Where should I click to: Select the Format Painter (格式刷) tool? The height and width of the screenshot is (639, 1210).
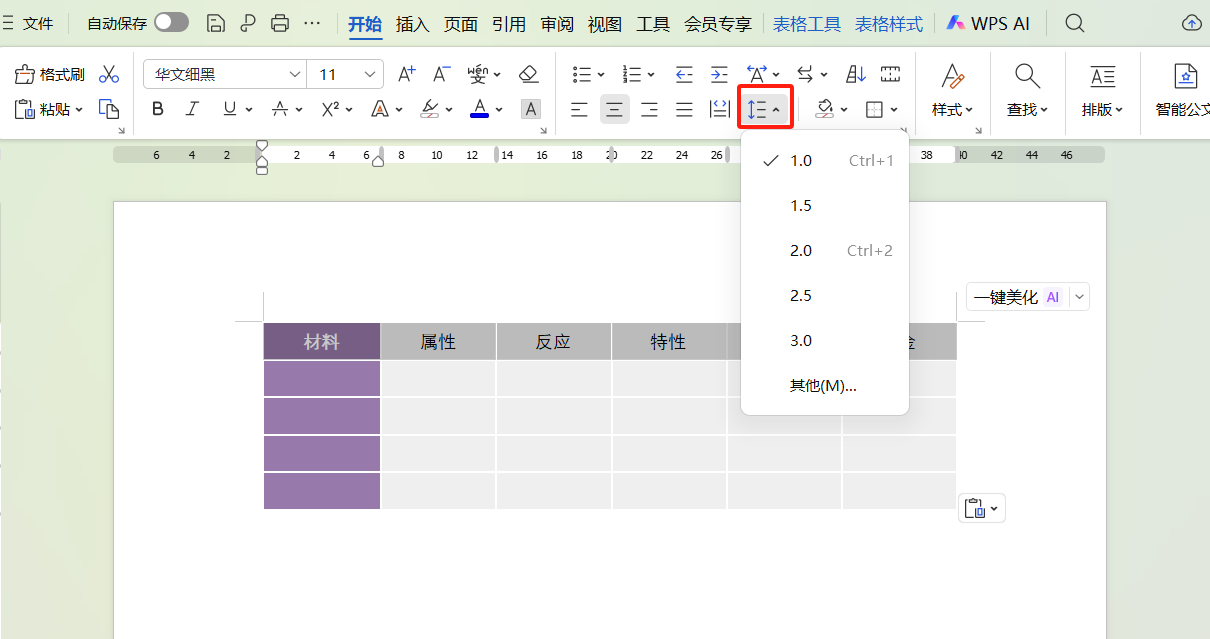click(47, 73)
